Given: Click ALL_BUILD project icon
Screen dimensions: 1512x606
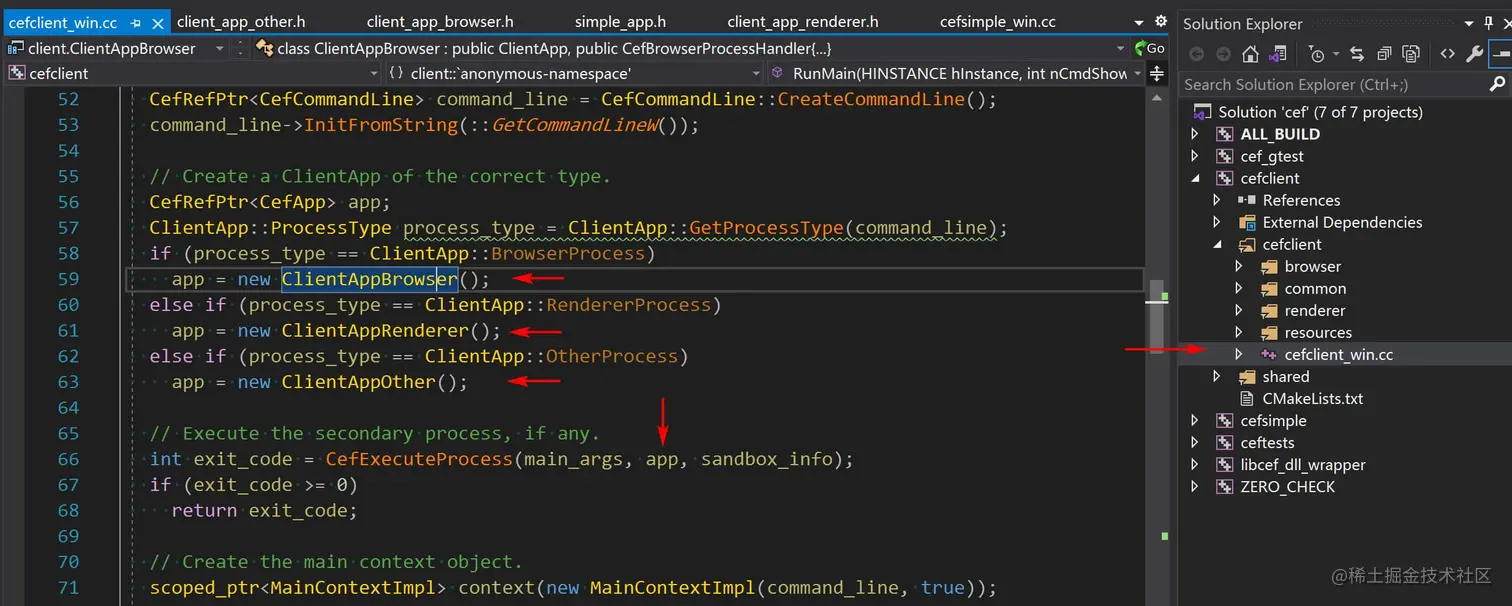Looking at the screenshot, I should tap(1224, 134).
